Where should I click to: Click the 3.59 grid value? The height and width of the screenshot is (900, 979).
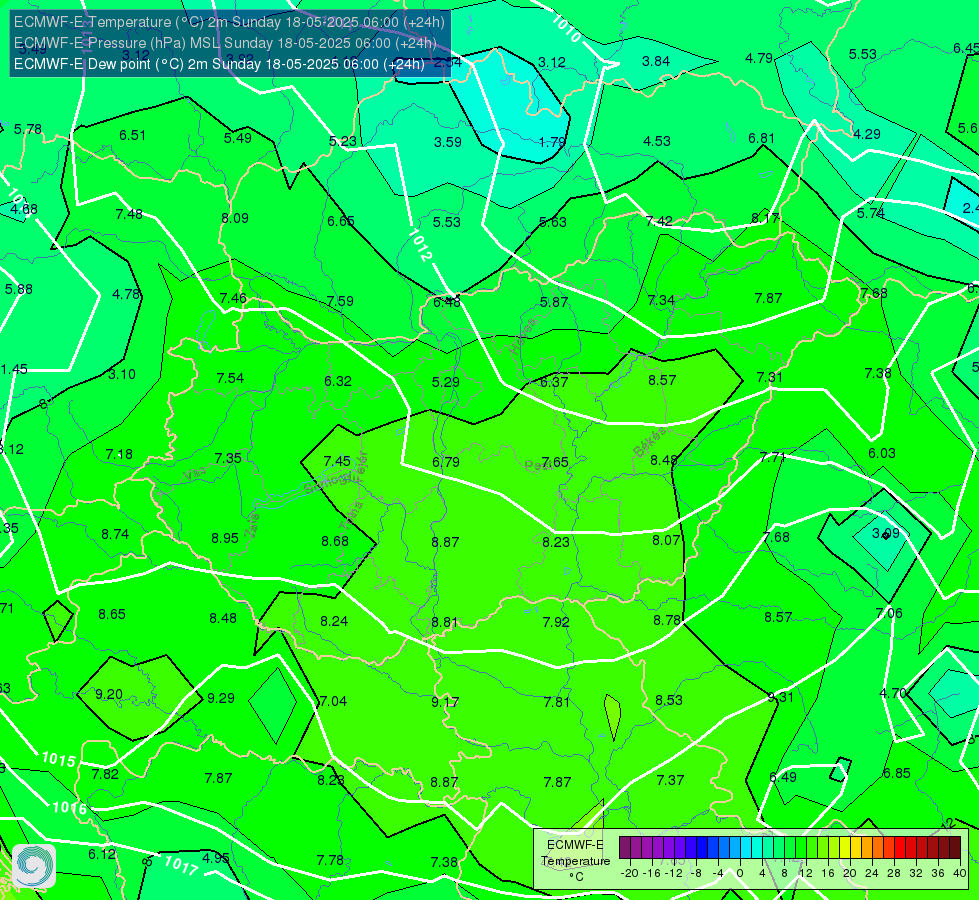(x=448, y=142)
